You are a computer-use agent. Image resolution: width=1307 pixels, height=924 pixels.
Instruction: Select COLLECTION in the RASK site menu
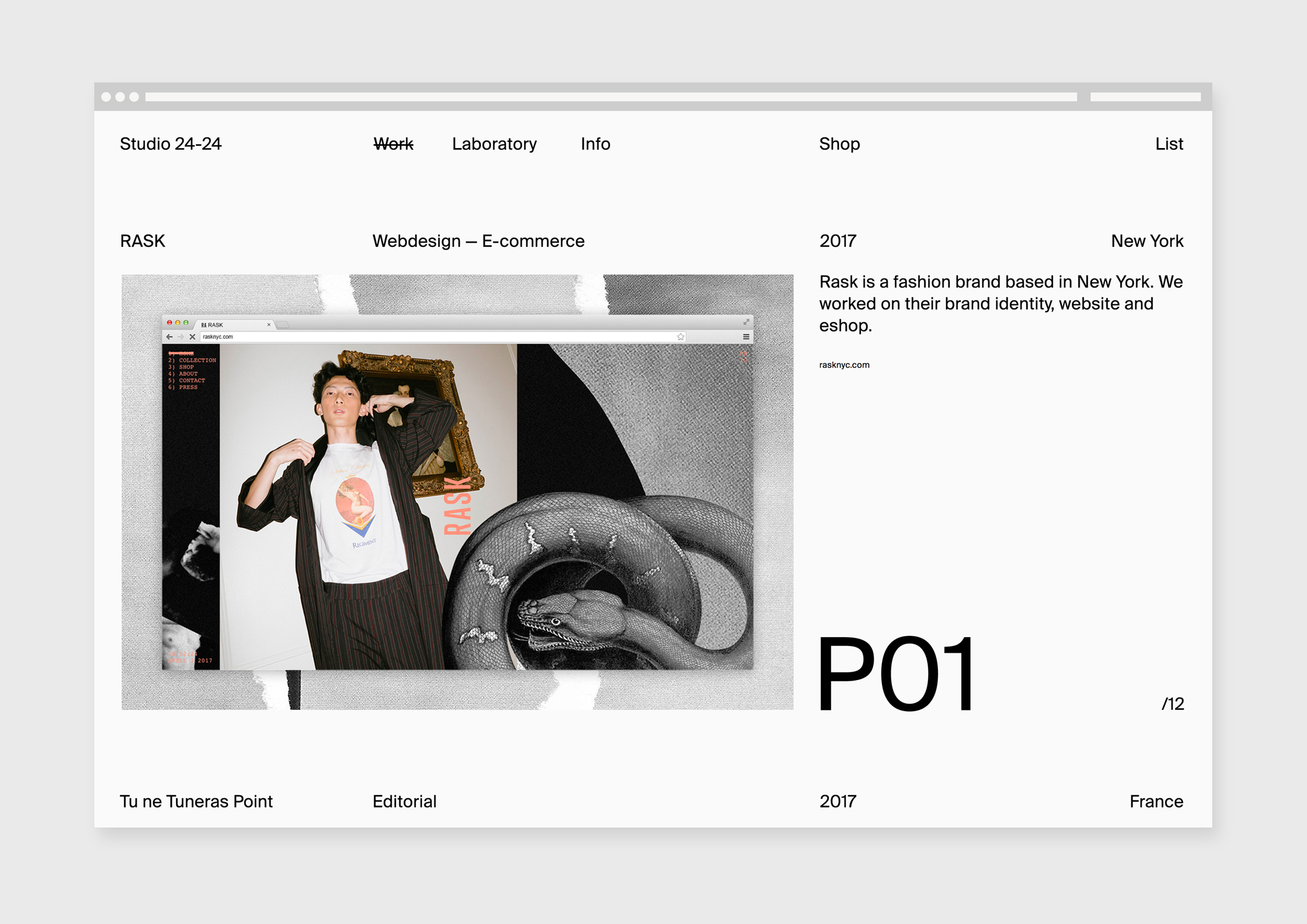197,360
